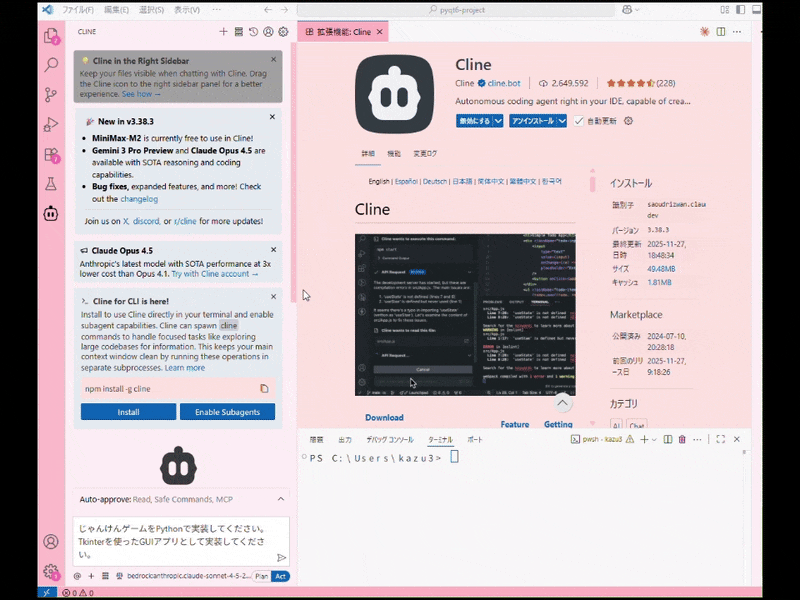The image size is (800, 600).
Task: Click inside the Cline chat input field
Action: (177, 540)
